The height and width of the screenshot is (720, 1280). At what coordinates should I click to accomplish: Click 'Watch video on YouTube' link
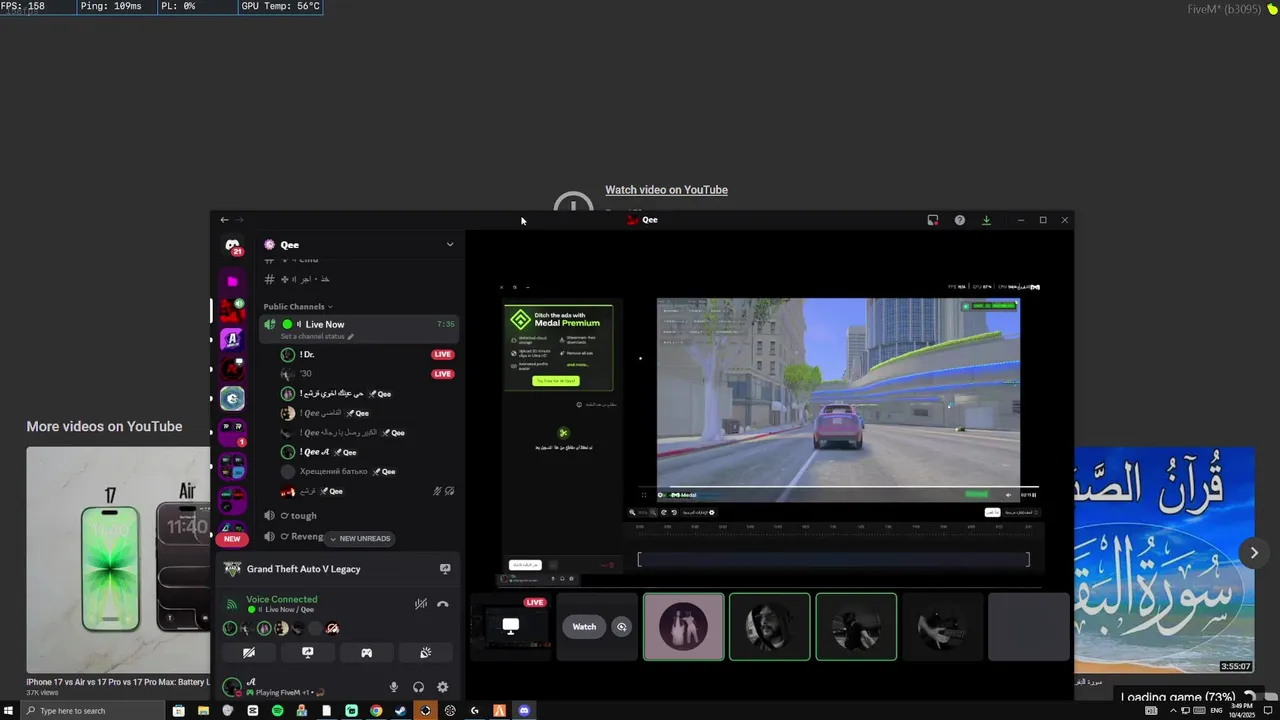tap(666, 190)
